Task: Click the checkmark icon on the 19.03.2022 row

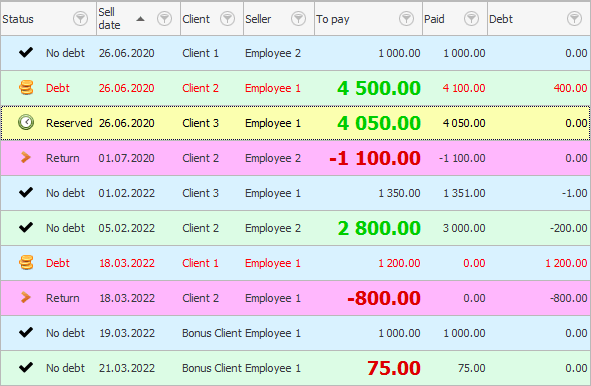Action: point(26,333)
